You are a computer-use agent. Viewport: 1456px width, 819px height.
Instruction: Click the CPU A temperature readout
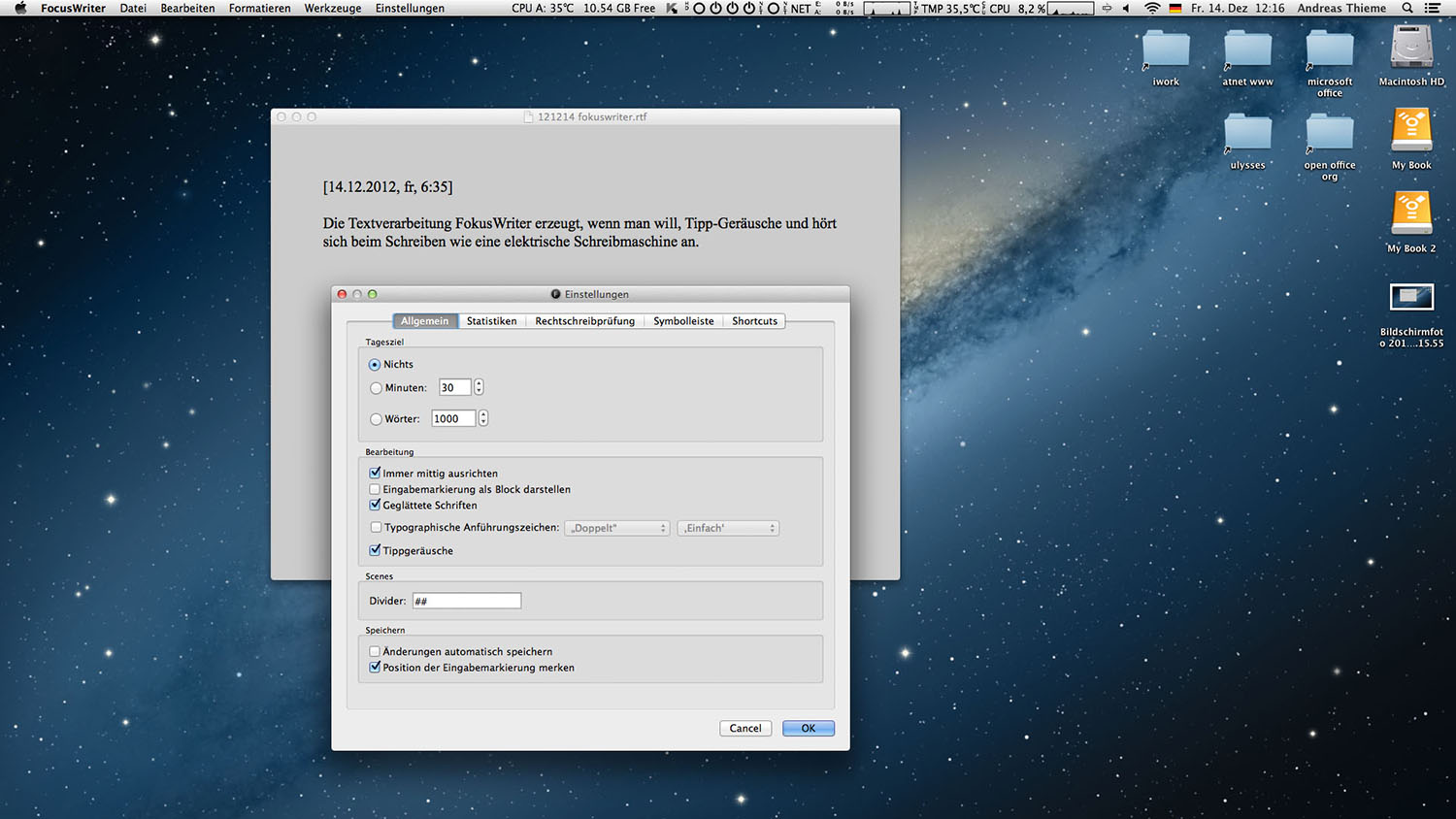[543, 8]
